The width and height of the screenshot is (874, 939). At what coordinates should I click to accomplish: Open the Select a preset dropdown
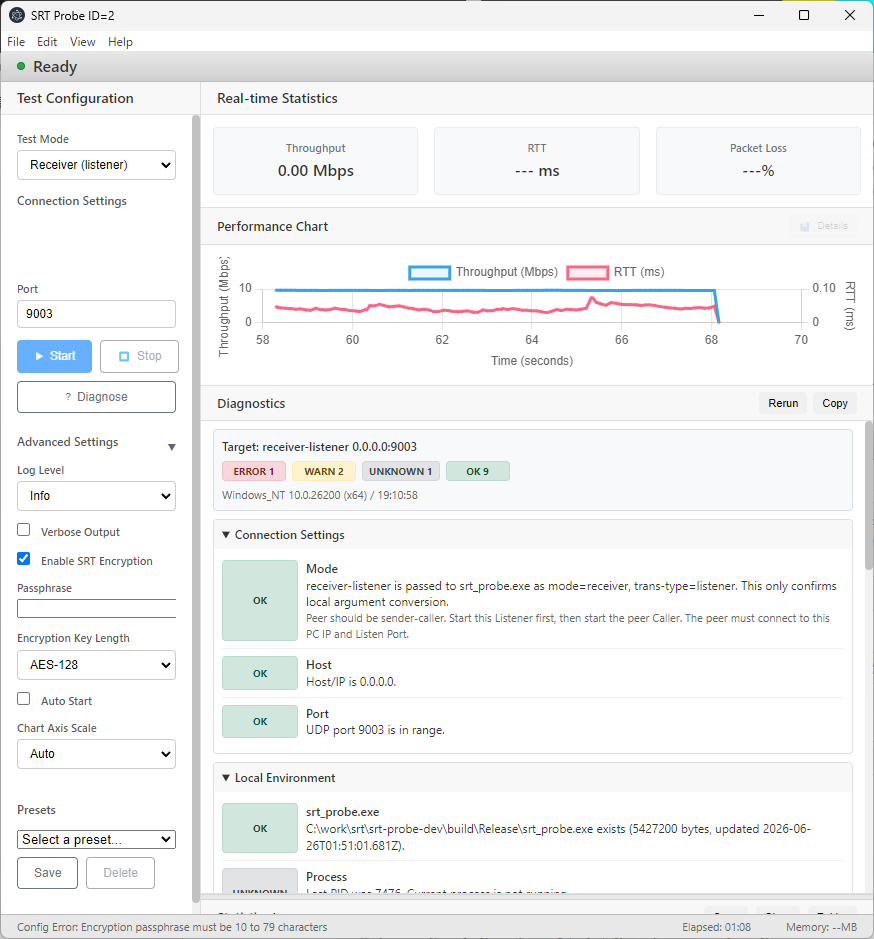tap(96, 840)
